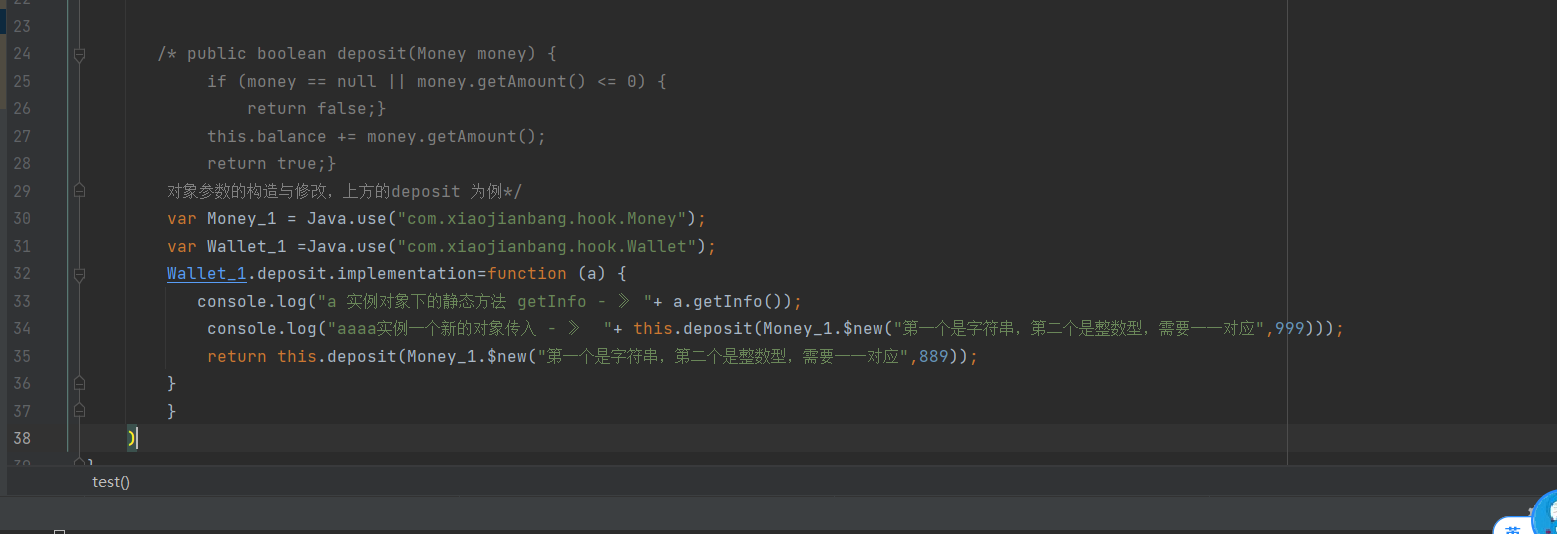This screenshot has width=1557, height=534.
Task: Click the input method language bubble
Action: (1513, 527)
